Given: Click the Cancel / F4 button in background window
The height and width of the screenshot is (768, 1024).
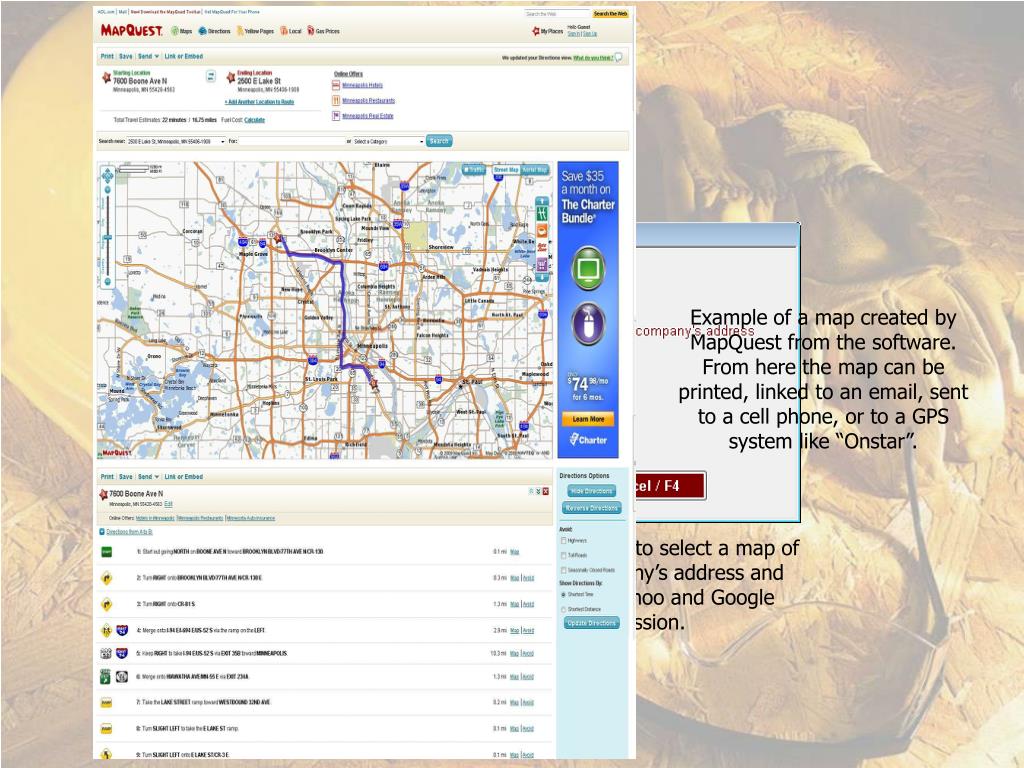Looking at the screenshot, I should 671,486.
